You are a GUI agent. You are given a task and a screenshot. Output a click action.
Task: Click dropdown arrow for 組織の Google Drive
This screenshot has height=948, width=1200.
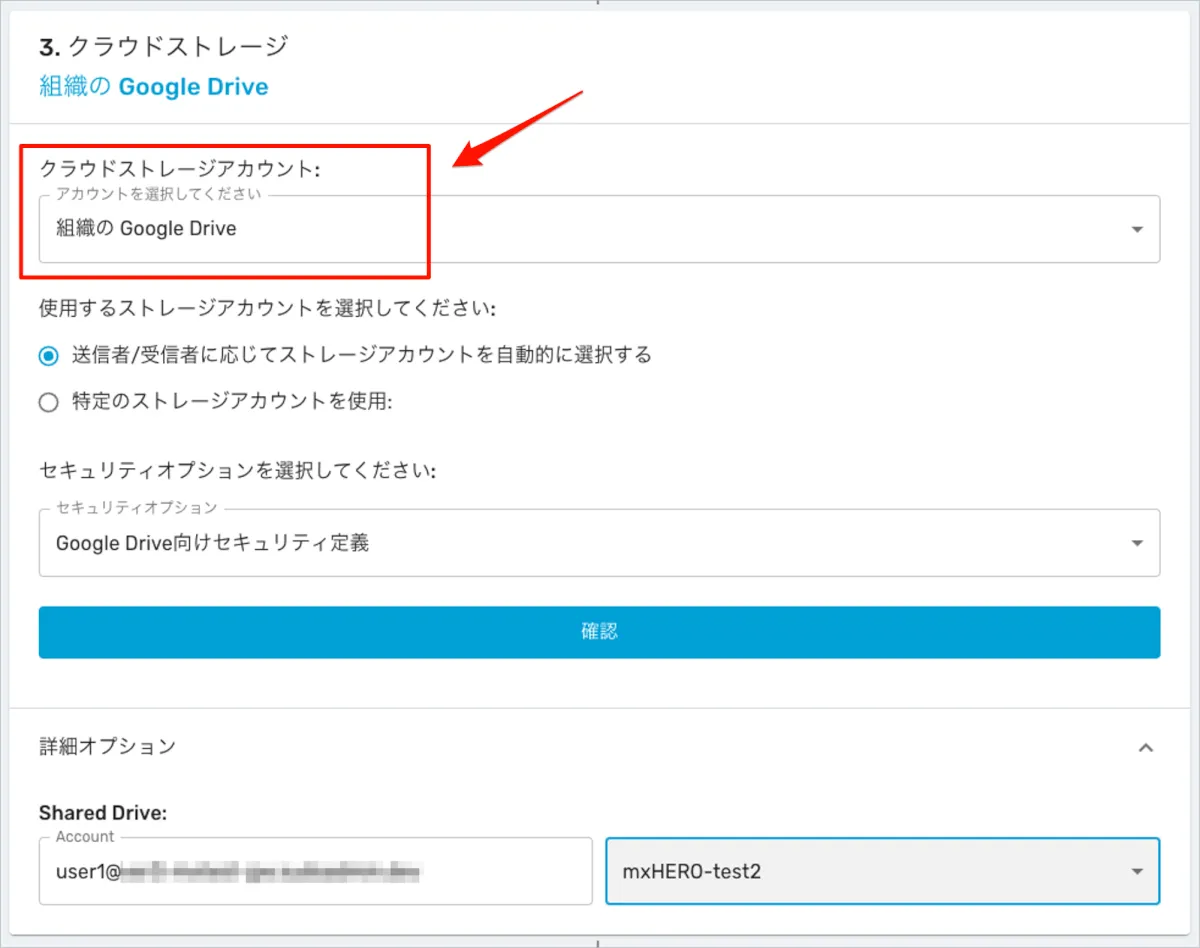[1137, 230]
